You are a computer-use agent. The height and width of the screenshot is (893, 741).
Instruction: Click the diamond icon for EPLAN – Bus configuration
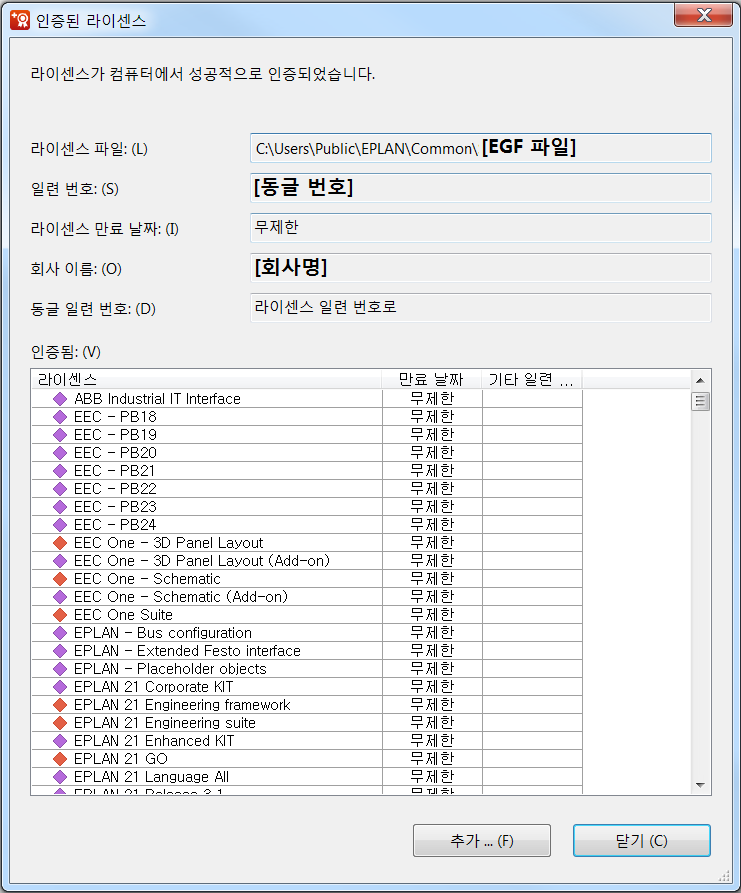[x=60, y=633]
